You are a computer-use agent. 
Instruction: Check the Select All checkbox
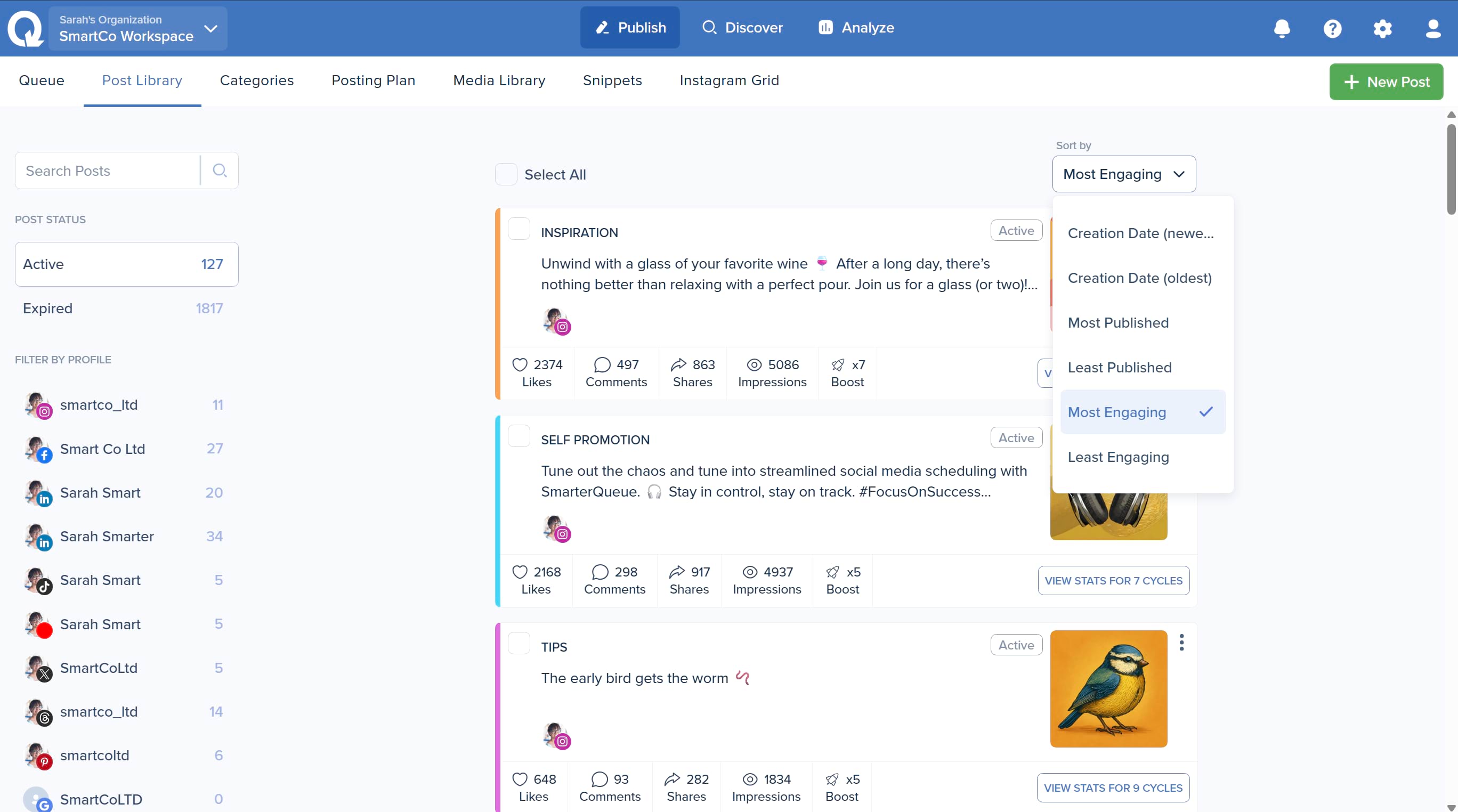tap(506, 174)
